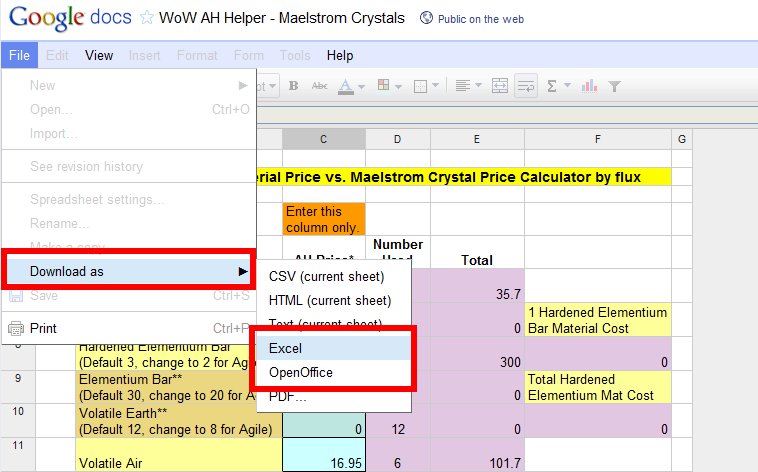Click the insert chart icon

click(x=589, y=86)
